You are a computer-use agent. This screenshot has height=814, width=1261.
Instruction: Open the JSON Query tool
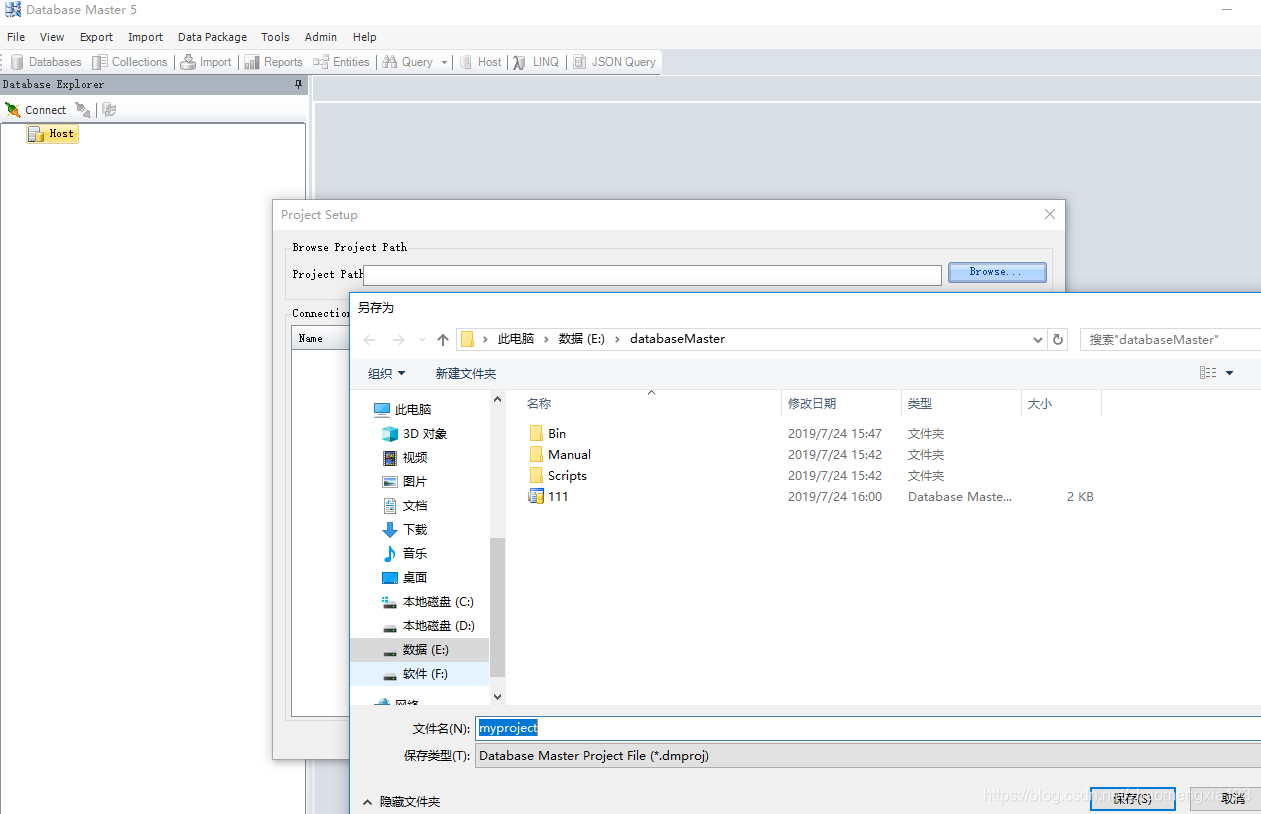coord(614,62)
